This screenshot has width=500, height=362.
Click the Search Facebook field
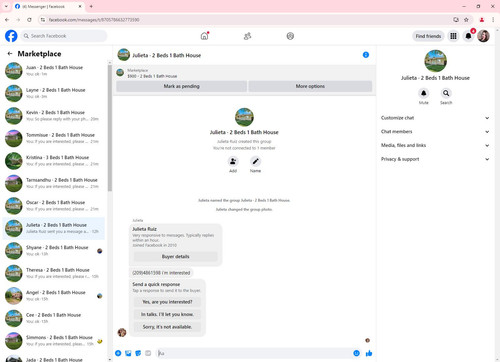point(64,36)
